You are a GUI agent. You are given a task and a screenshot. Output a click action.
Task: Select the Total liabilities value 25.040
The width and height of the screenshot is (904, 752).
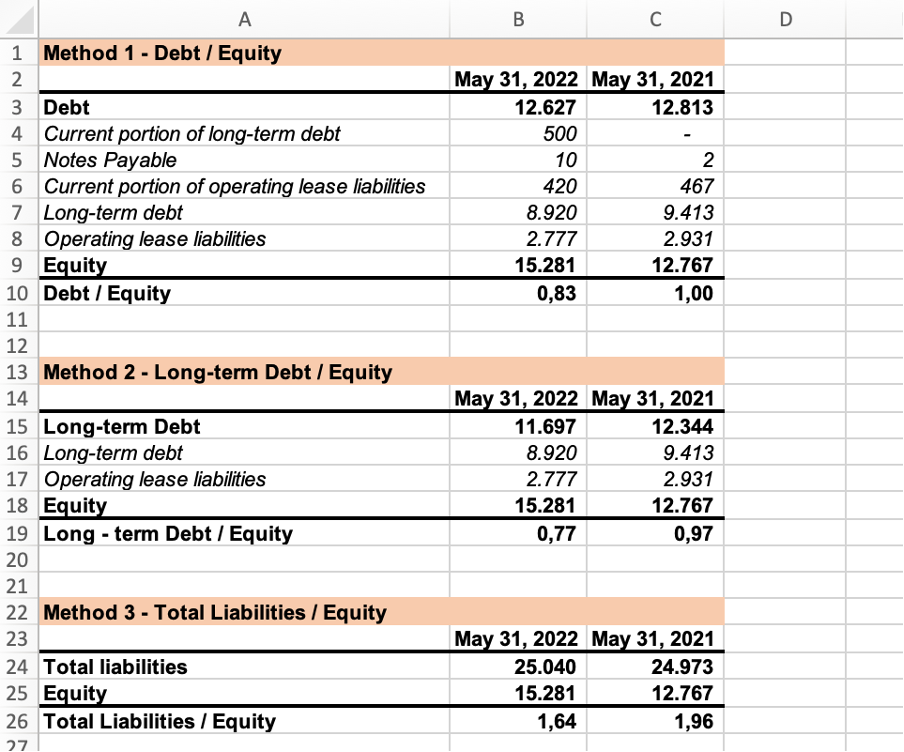542,666
